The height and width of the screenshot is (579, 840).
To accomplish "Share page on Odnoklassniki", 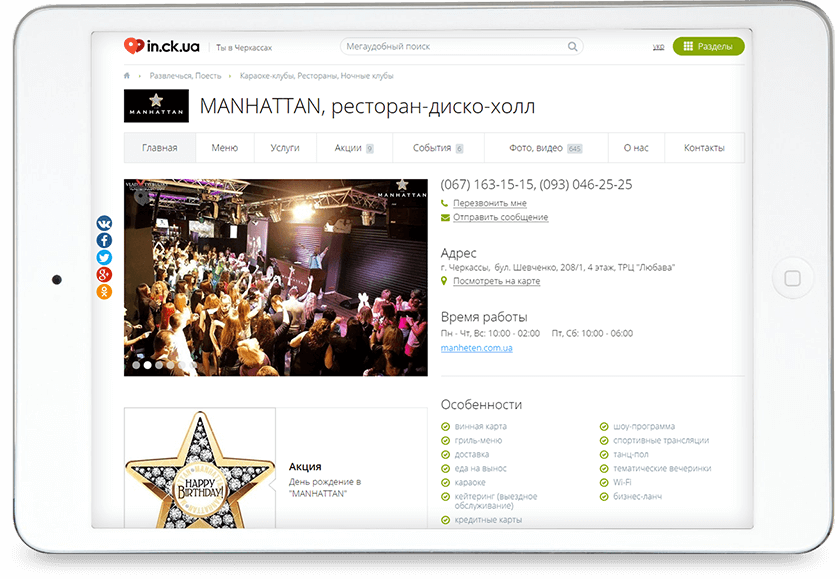I will pyautogui.click(x=104, y=291).
